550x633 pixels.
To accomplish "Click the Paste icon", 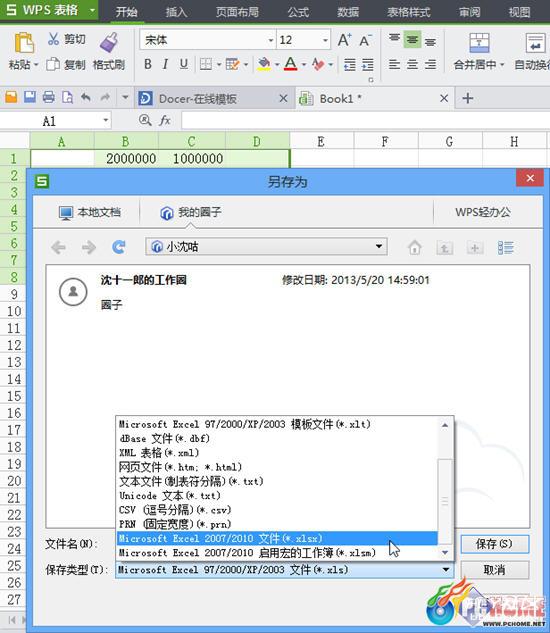I will [x=24, y=43].
